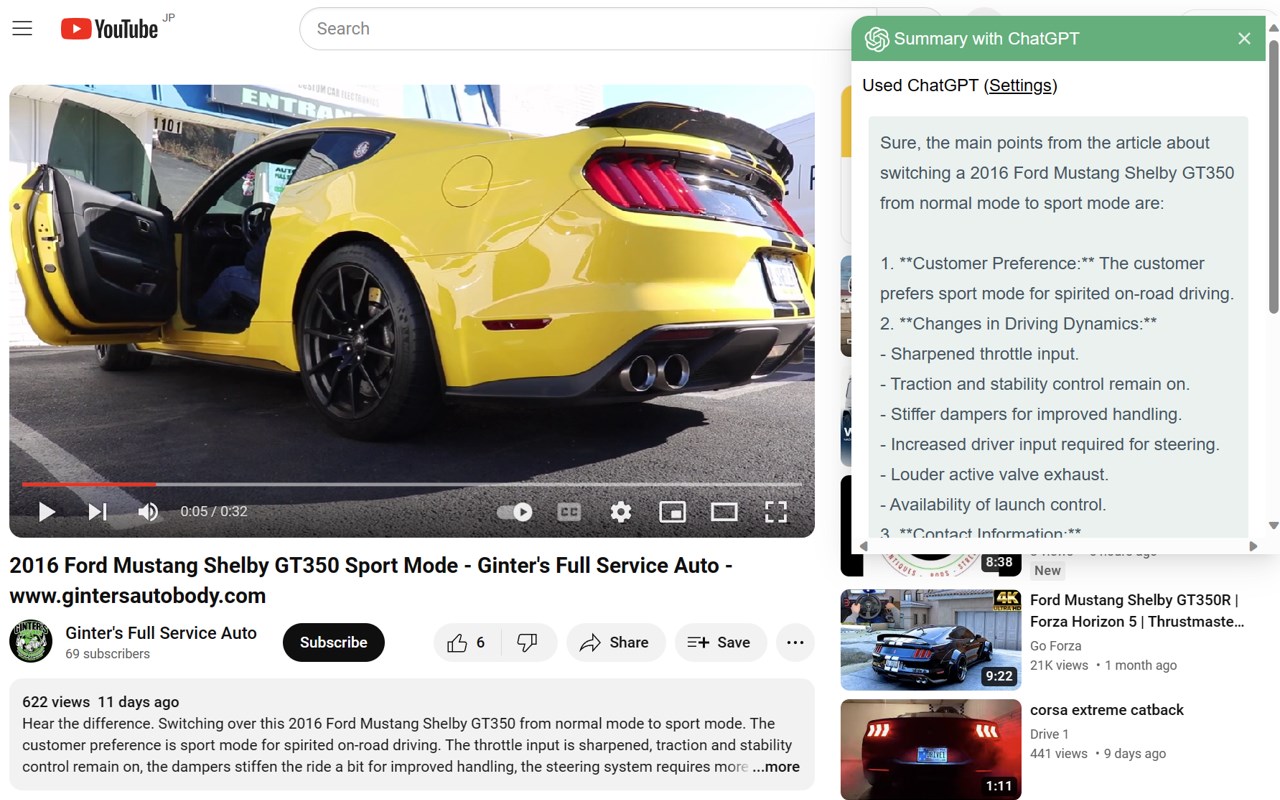Click the ChatGPT logo in summary header

(x=877, y=39)
